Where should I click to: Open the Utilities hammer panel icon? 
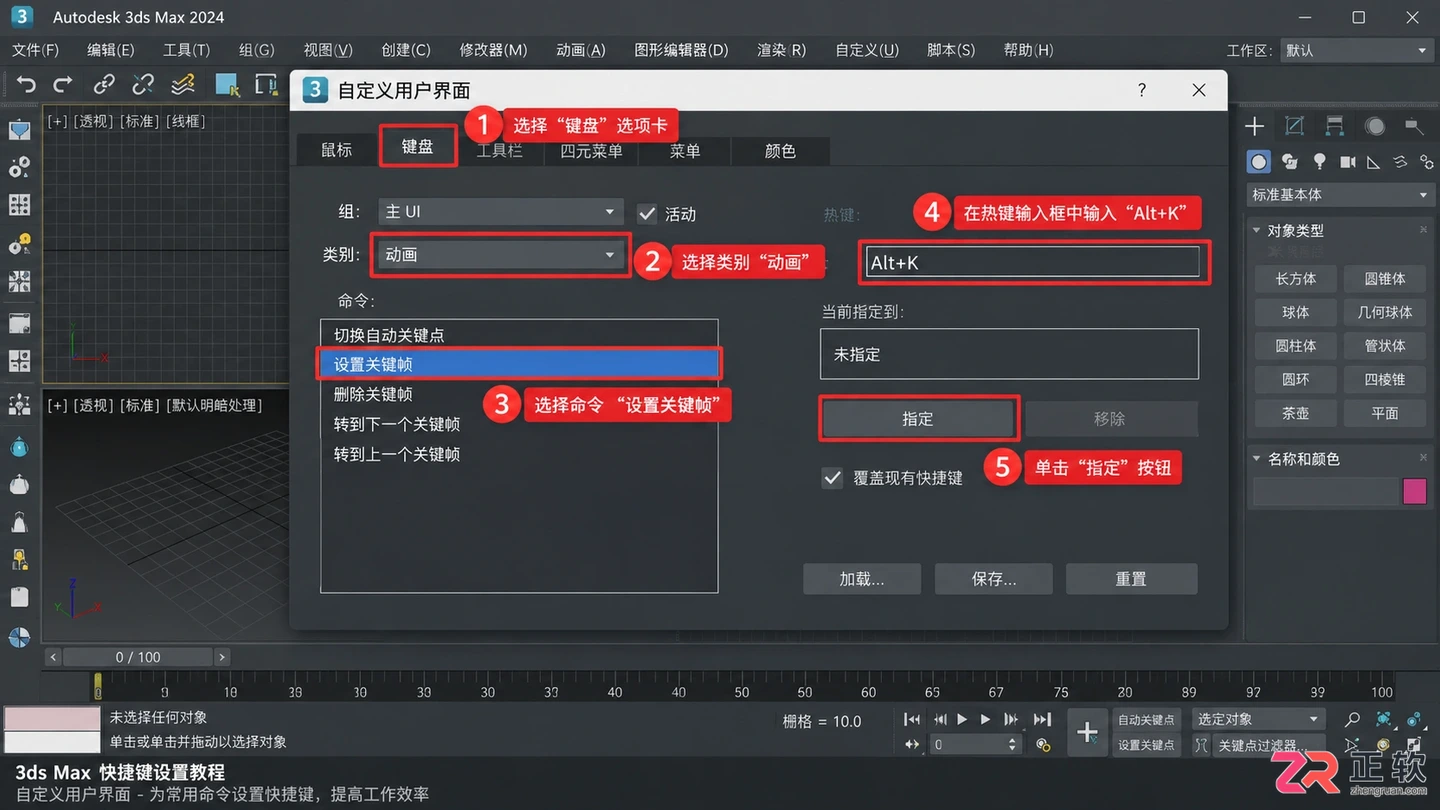click(x=1414, y=126)
